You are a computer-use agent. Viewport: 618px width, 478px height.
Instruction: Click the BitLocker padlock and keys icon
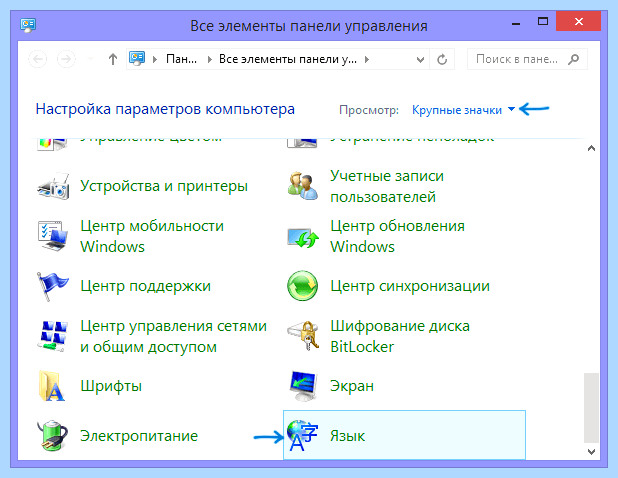point(303,336)
